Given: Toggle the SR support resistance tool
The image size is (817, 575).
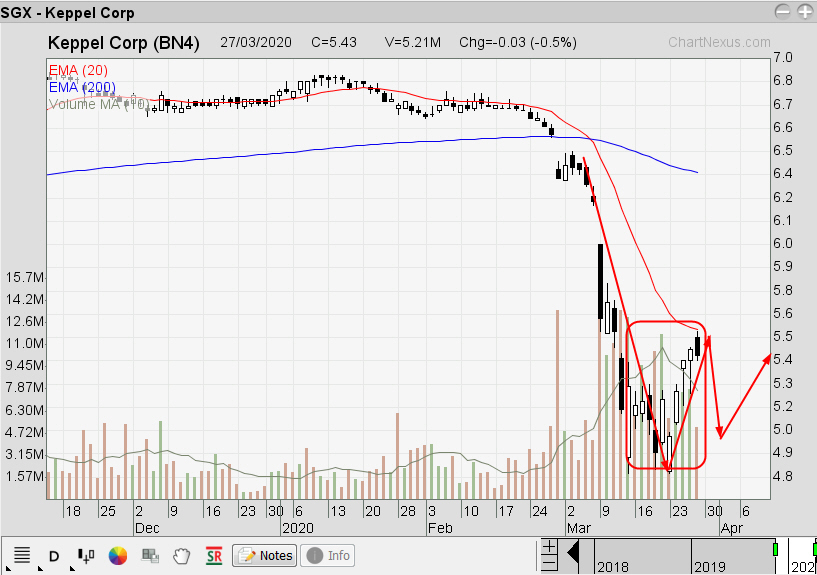Looking at the screenshot, I should (214, 556).
